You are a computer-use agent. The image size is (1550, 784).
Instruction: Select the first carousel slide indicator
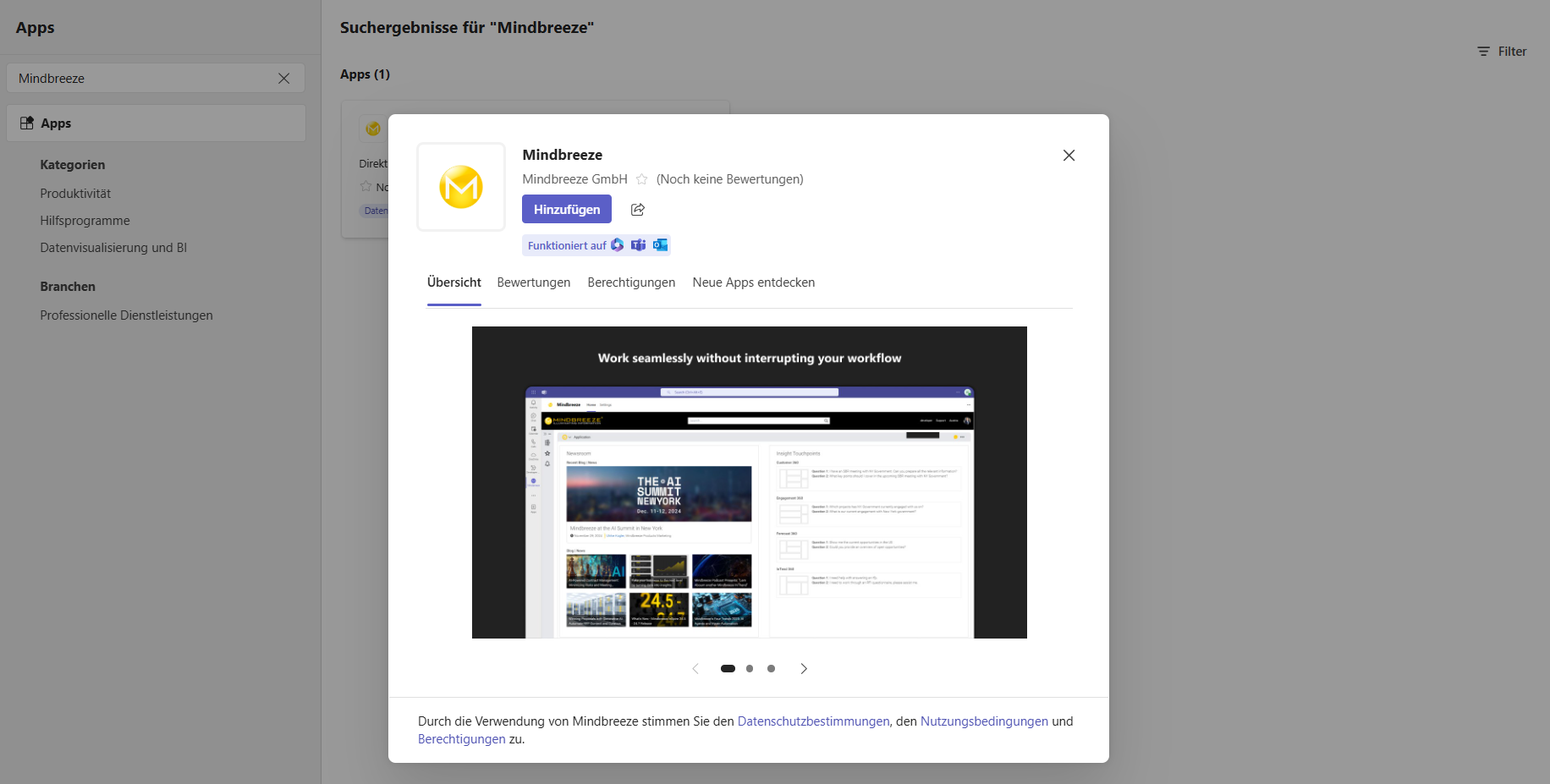[728, 669]
